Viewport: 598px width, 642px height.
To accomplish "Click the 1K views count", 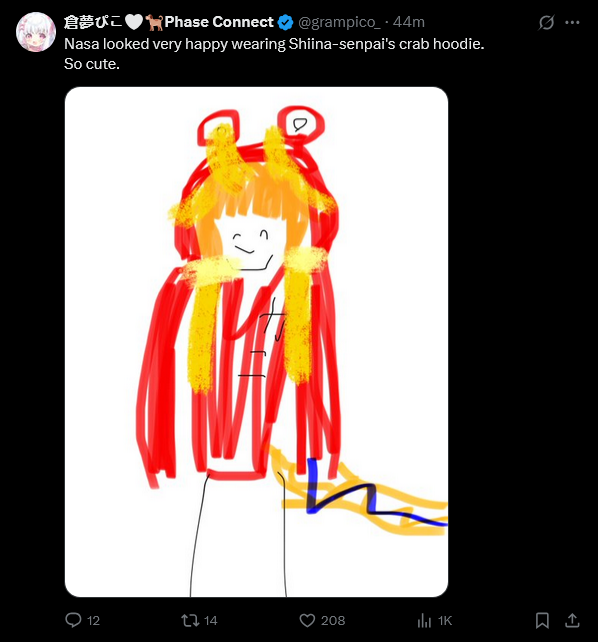I will [445, 621].
